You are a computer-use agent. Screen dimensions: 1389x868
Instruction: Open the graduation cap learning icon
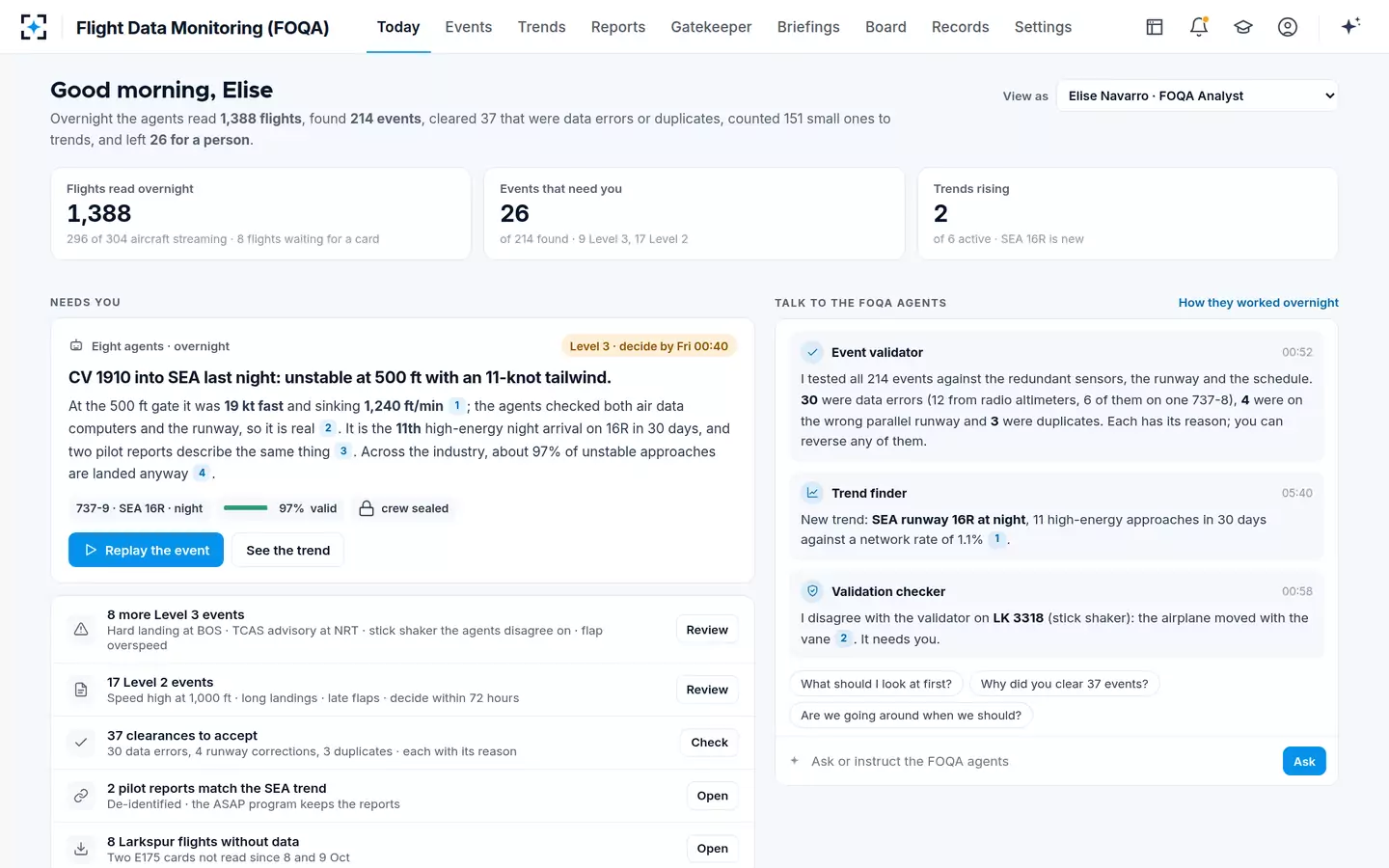(x=1243, y=27)
